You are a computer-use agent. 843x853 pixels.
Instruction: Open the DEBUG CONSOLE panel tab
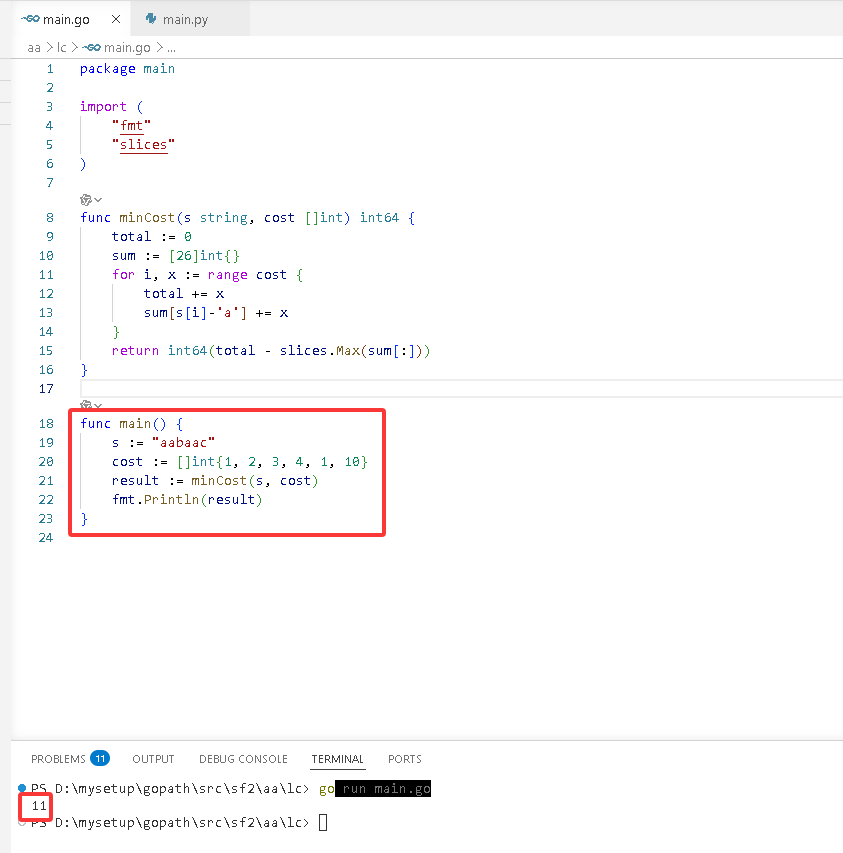243,759
